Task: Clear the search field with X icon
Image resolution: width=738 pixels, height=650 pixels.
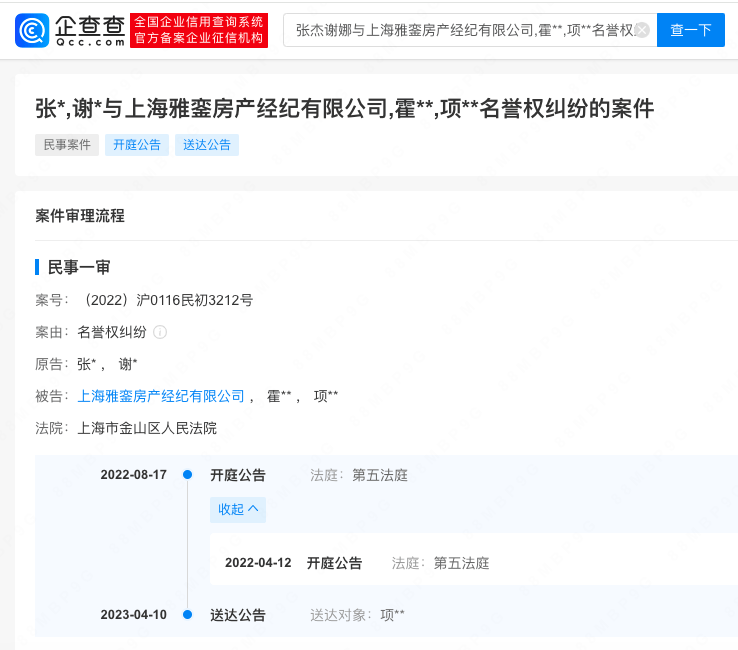Action: (x=642, y=30)
